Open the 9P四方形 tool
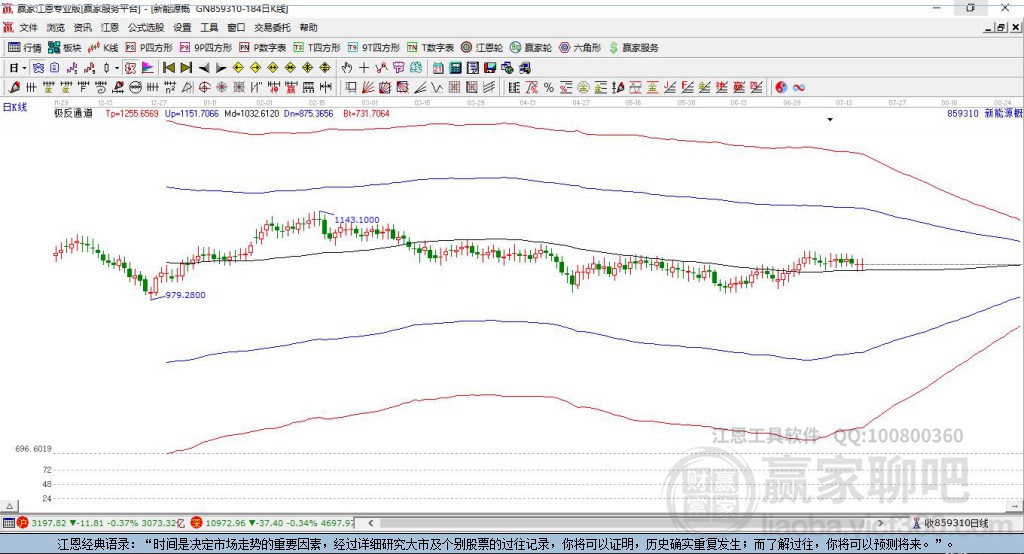 [x=206, y=48]
